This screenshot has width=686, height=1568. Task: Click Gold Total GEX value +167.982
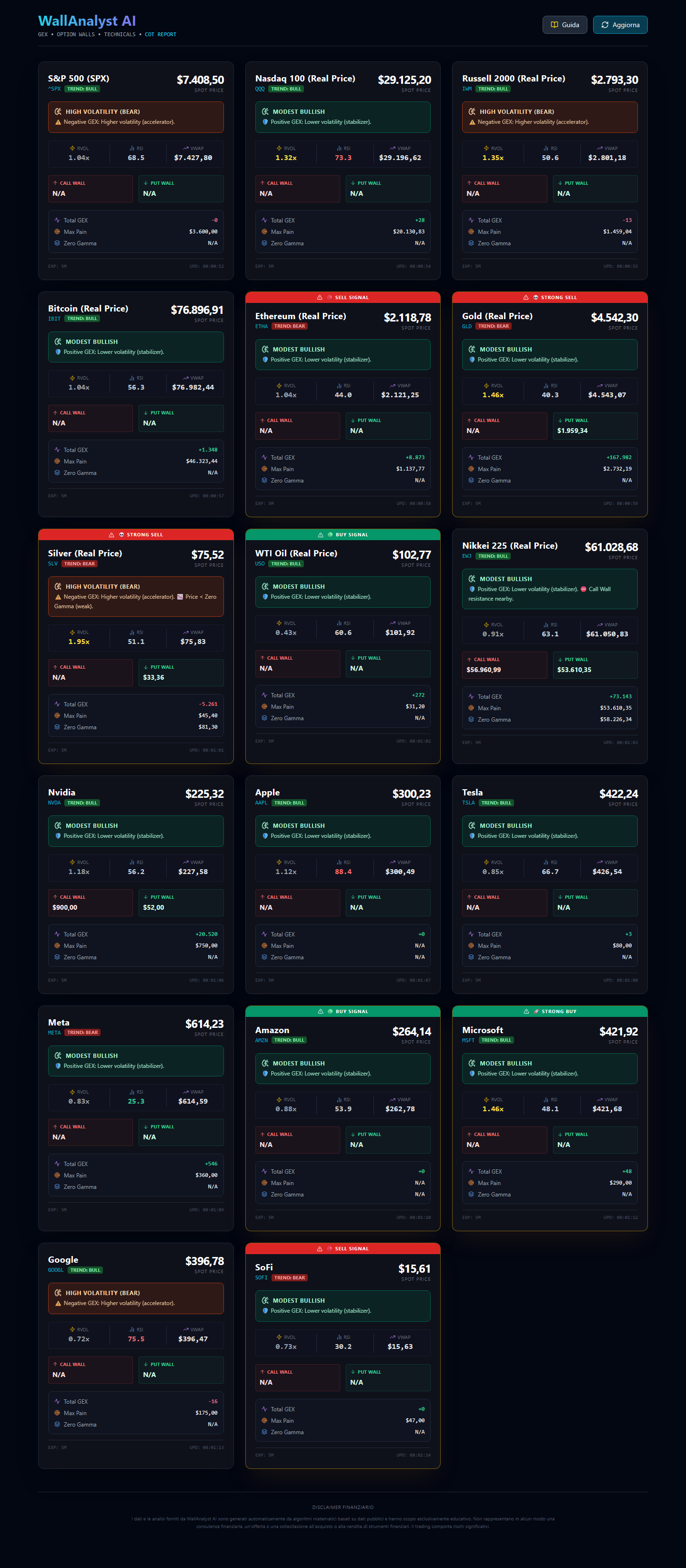(x=619, y=458)
